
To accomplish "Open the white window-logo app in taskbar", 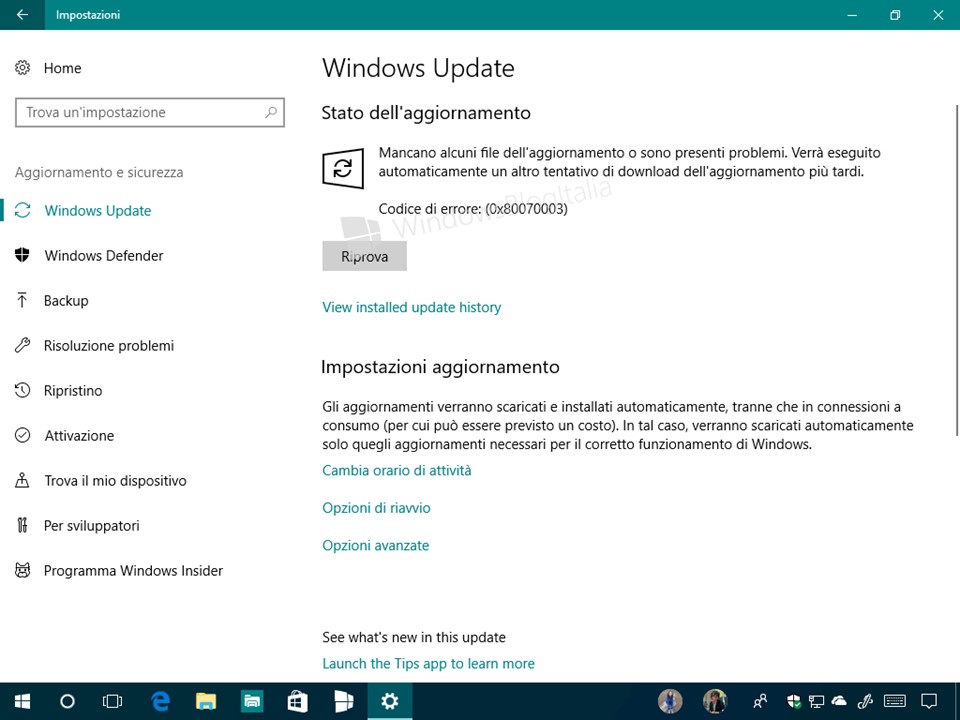I will [x=343, y=701].
